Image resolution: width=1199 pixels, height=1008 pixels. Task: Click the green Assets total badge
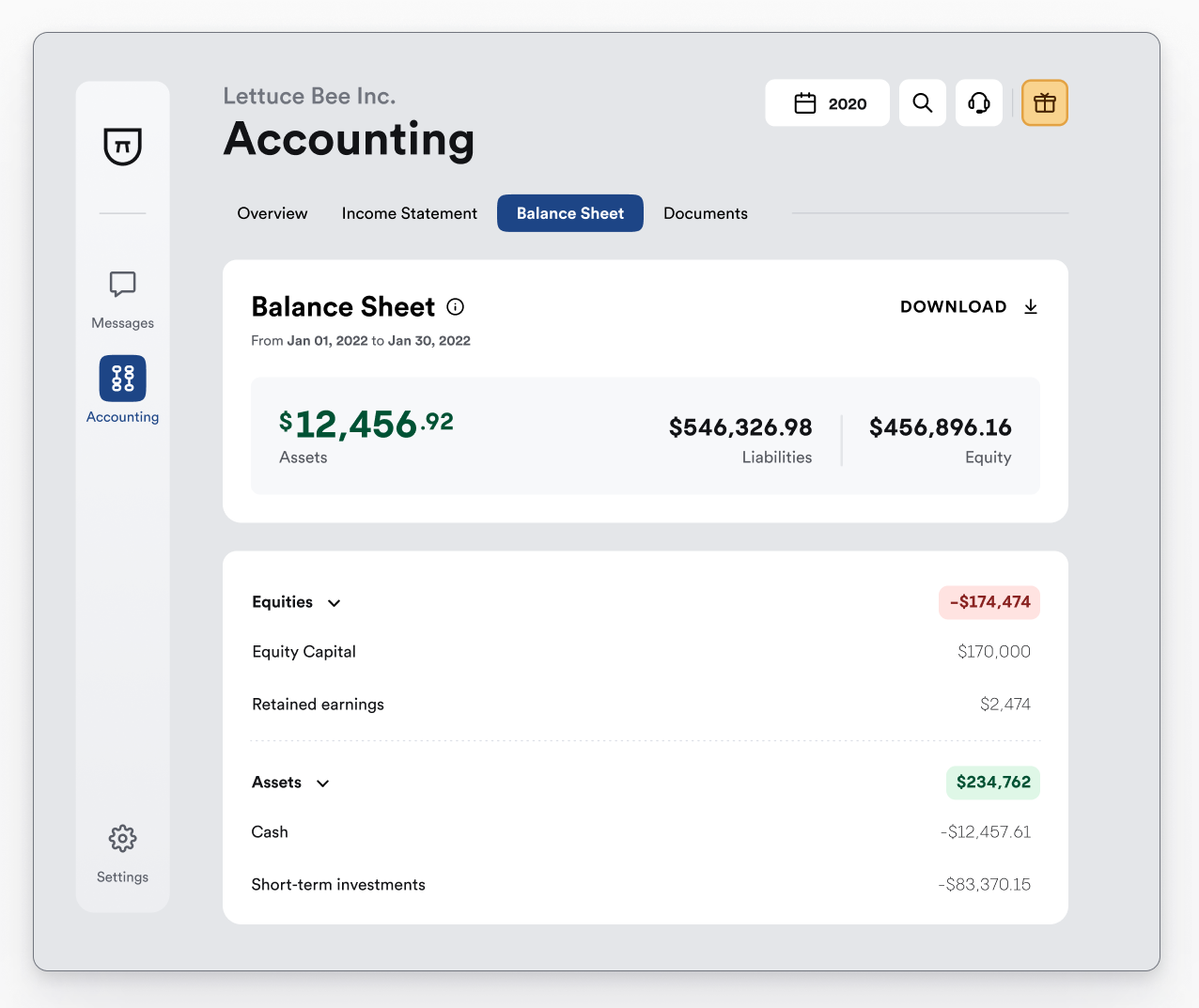[x=992, y=783]
